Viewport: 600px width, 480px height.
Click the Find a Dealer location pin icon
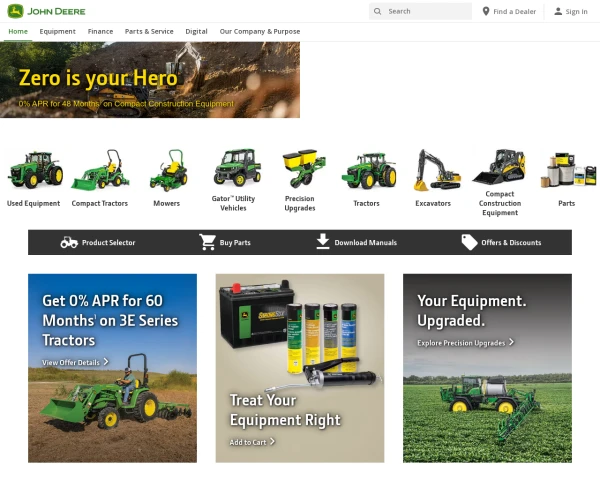[x=486, y=11]
